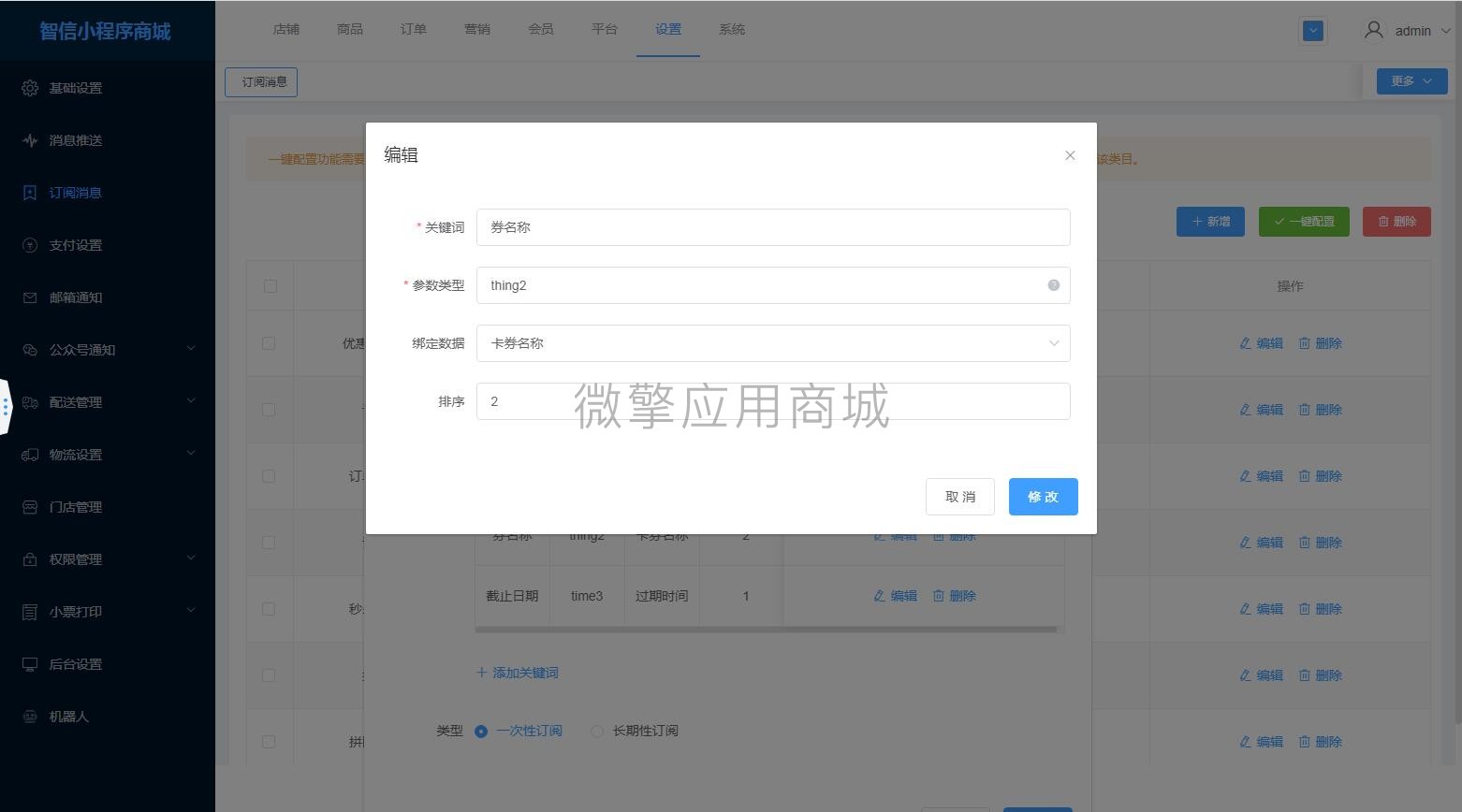Expand the 物流设置 submenu
This screenshot has height=812, width=1462.
pos(191,454)
